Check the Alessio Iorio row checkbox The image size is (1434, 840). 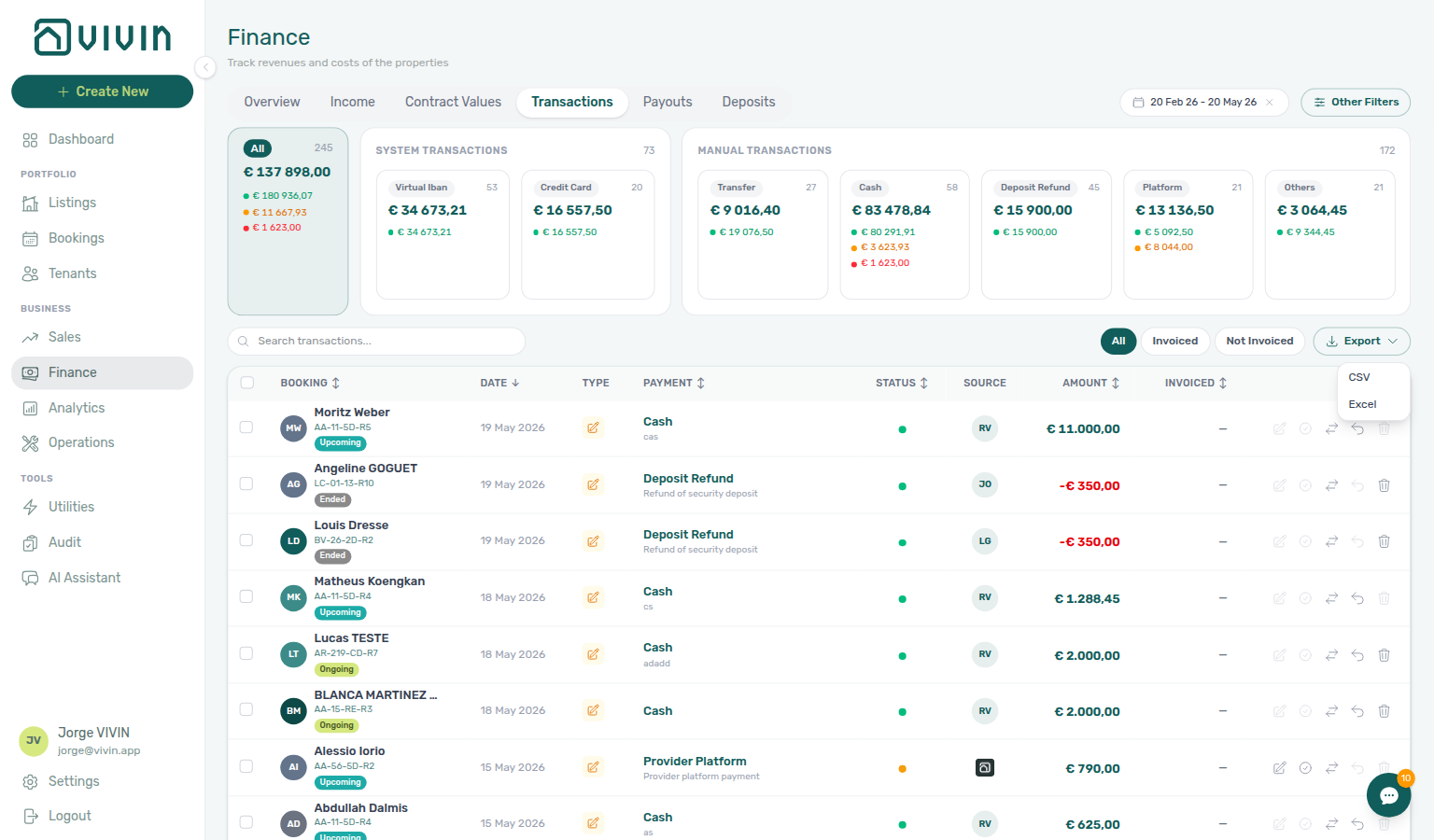246,766
